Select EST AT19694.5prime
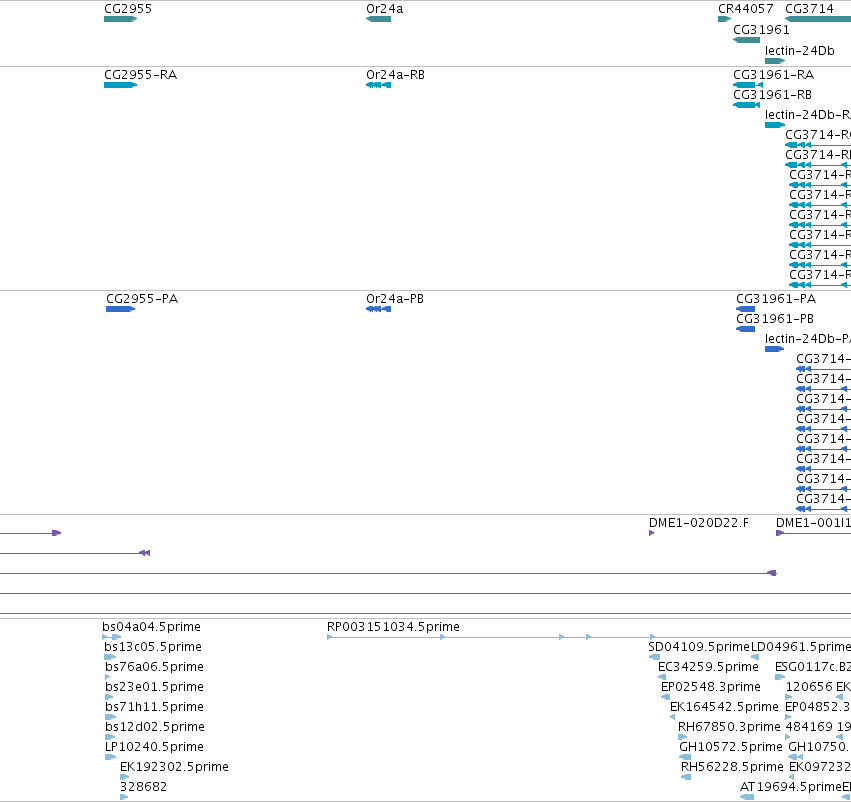 click(x=791, y=787)
